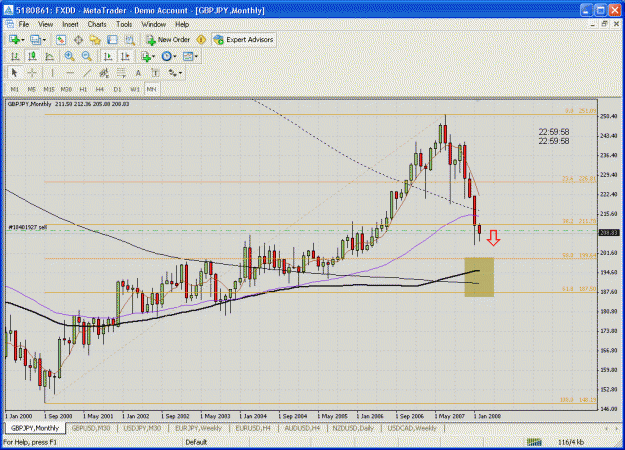Zoom in on the chart
The image size is (625, 450).
tap(69, 56)
